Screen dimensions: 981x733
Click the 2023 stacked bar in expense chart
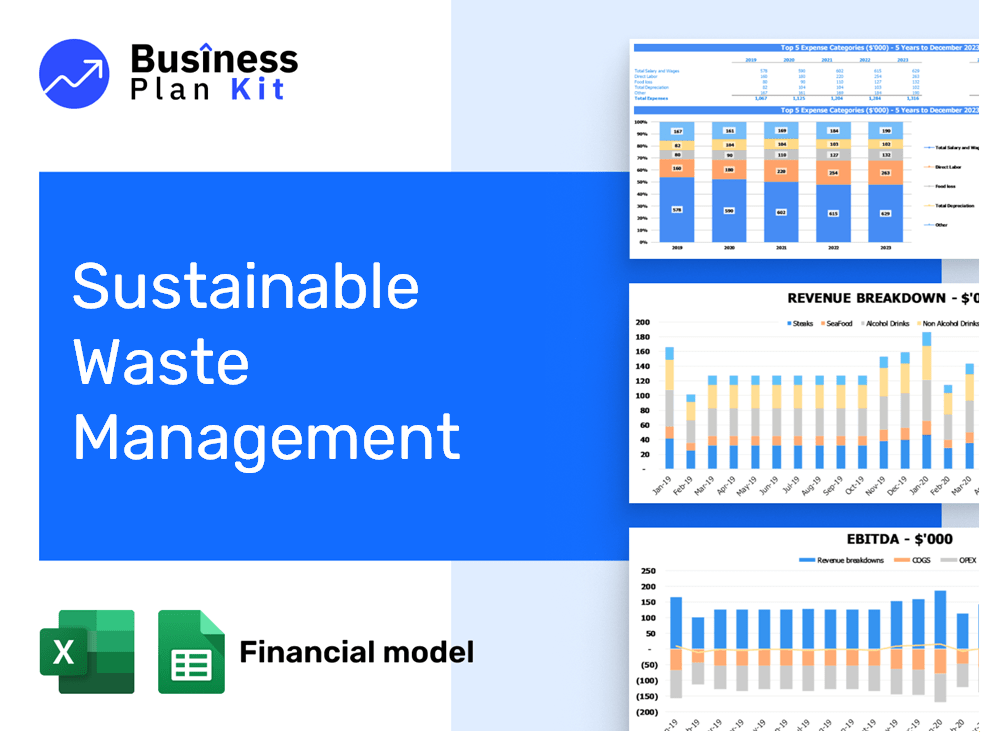(x=886, y=182)
